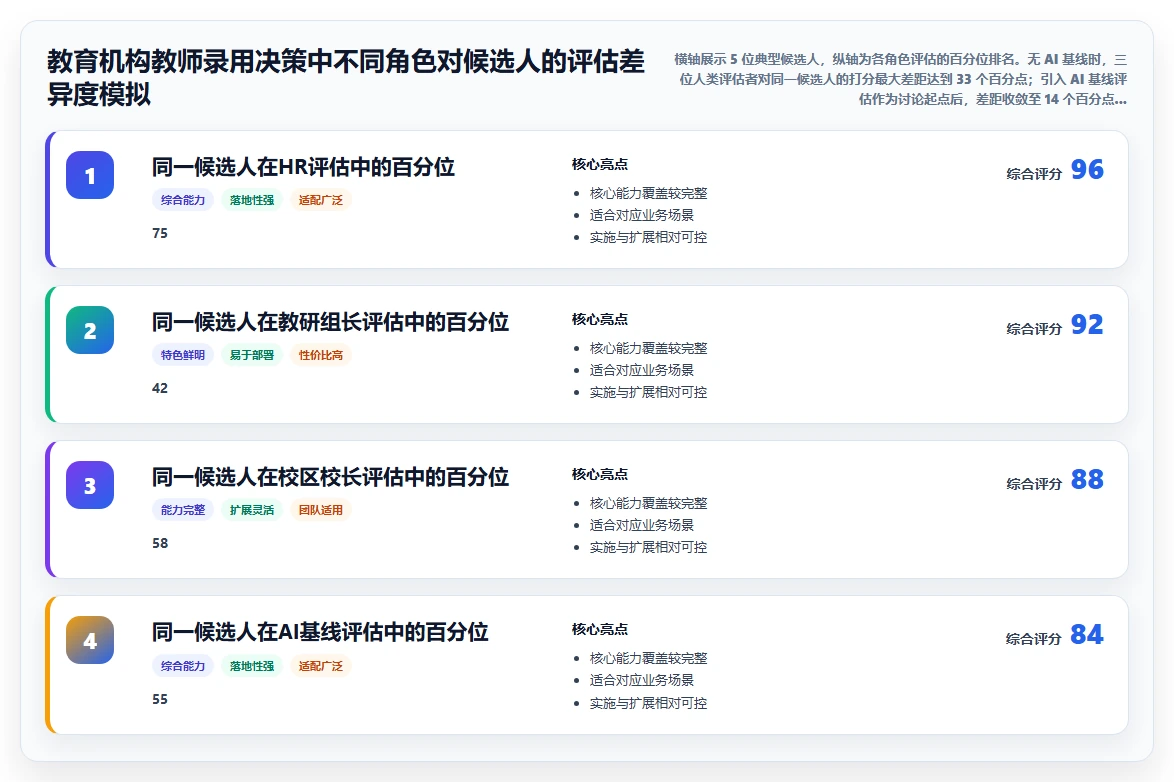Select the 适配广泛 tag in AI基线 card
The height and width of the screenshot is (782, 1174).
point(320,666)
